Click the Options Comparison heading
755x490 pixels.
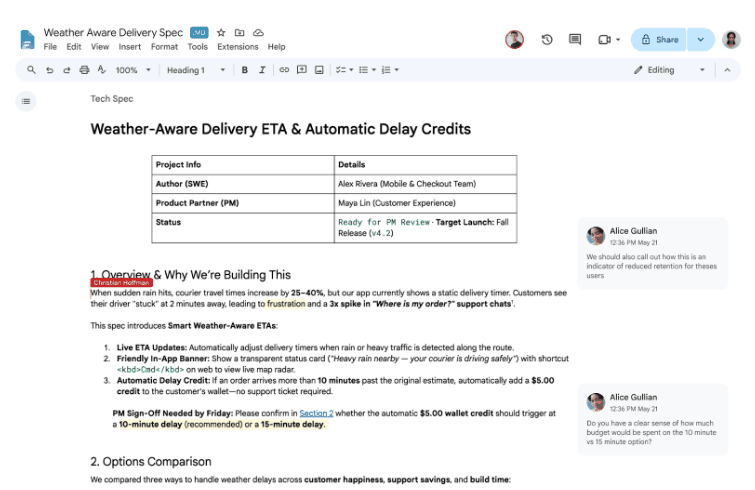coord(151,462)
